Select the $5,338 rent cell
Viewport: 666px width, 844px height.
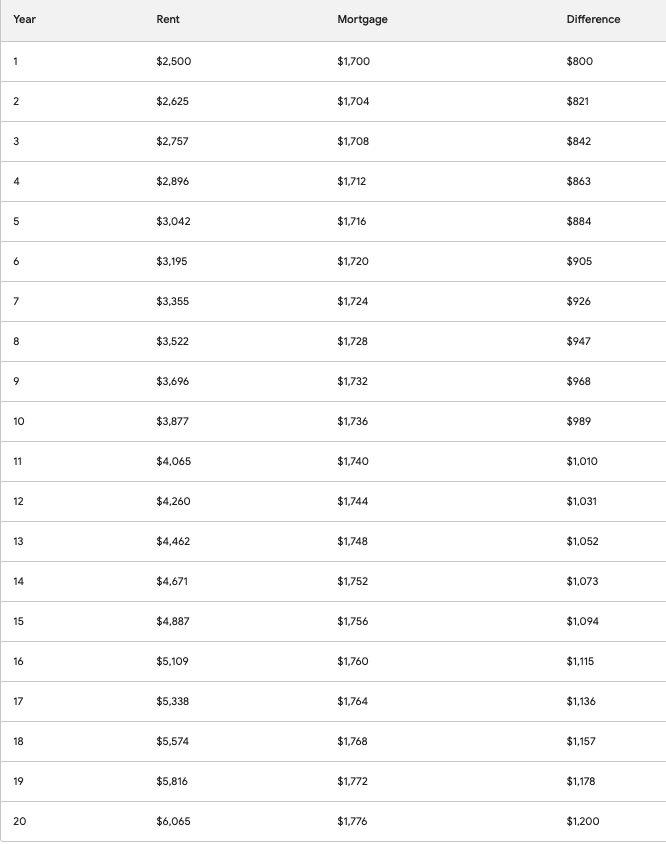(173, 702)
